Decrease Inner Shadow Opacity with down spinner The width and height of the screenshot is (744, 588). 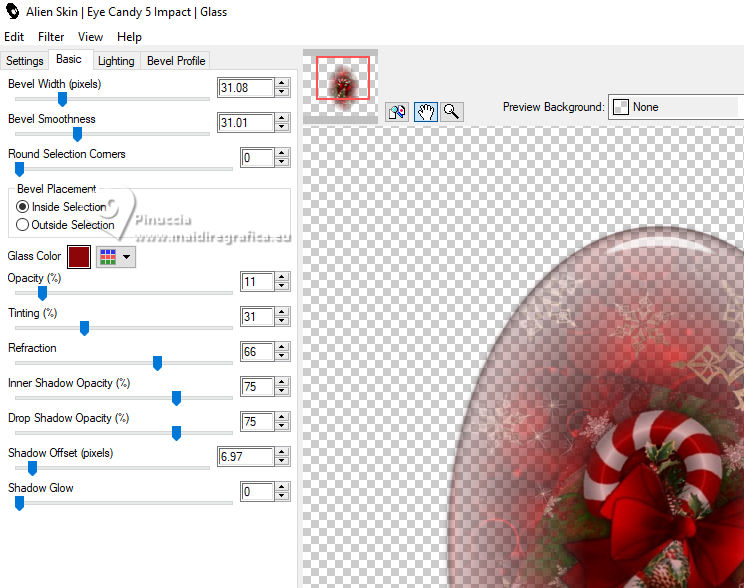(282, 392)
